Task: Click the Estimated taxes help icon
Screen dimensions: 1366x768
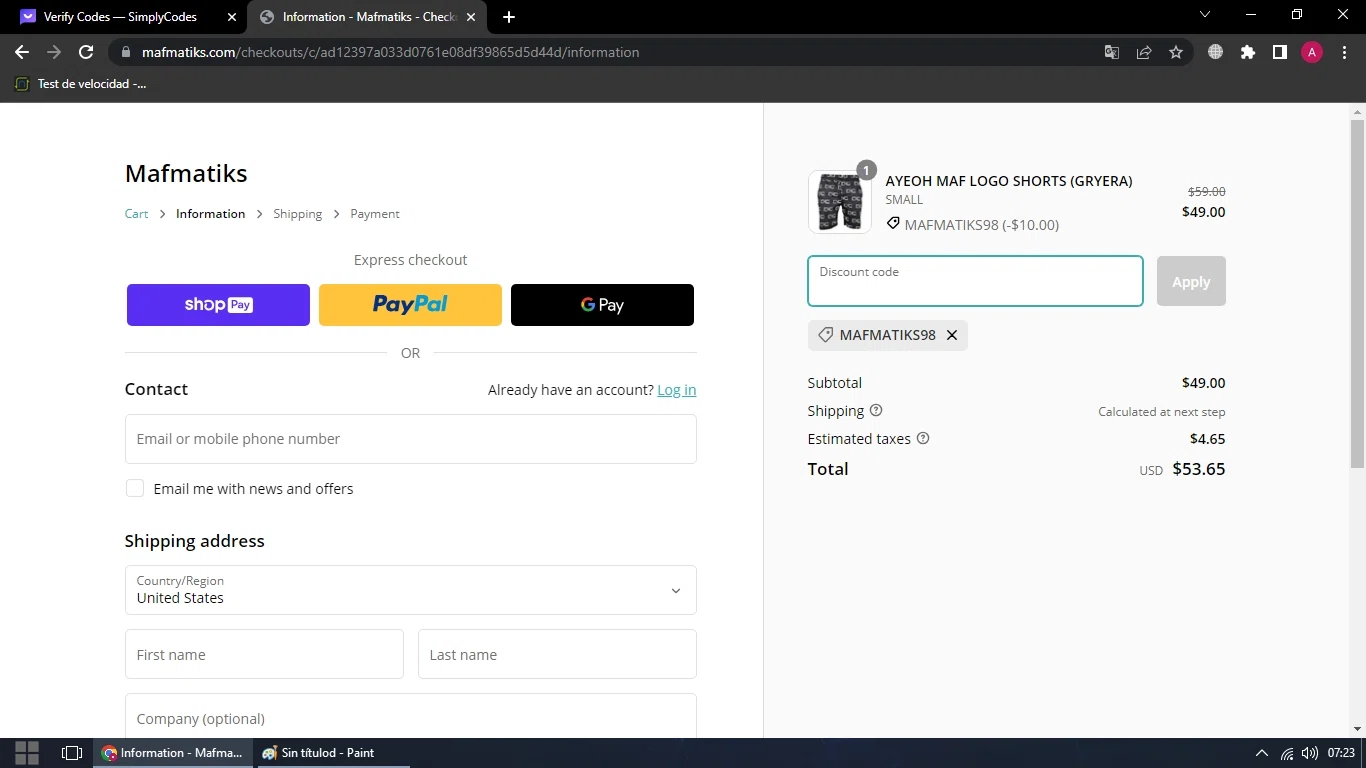Action: 923,438
